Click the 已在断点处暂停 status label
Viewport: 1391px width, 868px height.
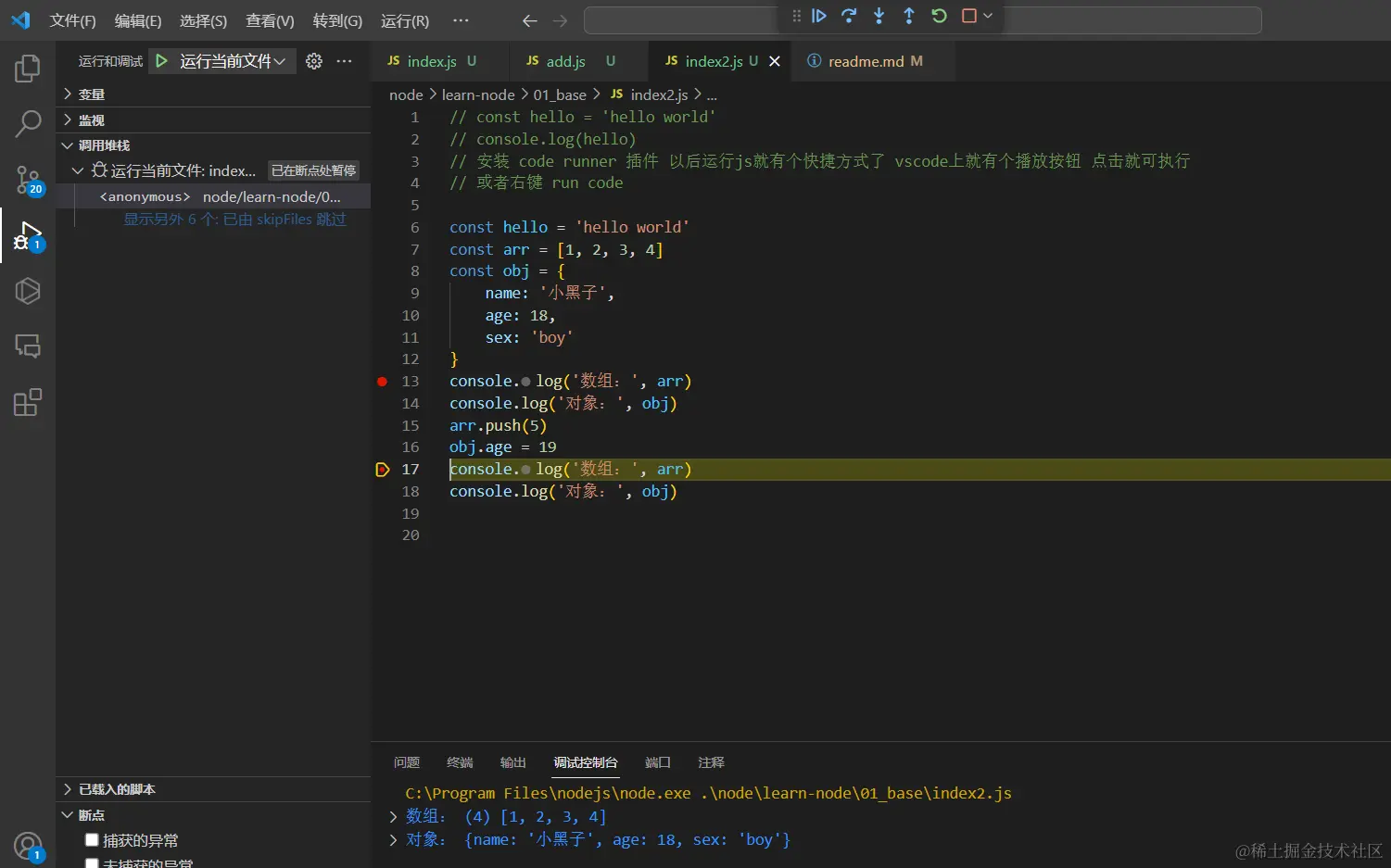313,170
